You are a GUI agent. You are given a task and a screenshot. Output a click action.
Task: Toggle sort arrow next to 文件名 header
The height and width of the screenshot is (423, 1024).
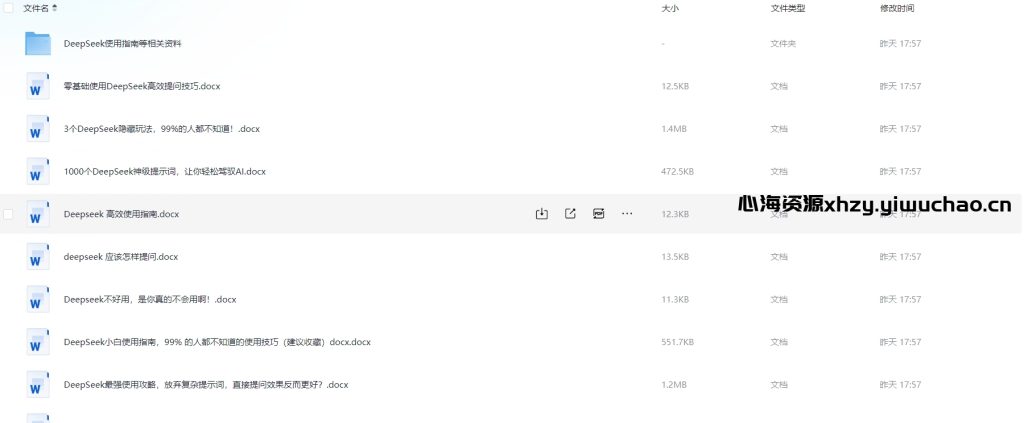point(54,8)
